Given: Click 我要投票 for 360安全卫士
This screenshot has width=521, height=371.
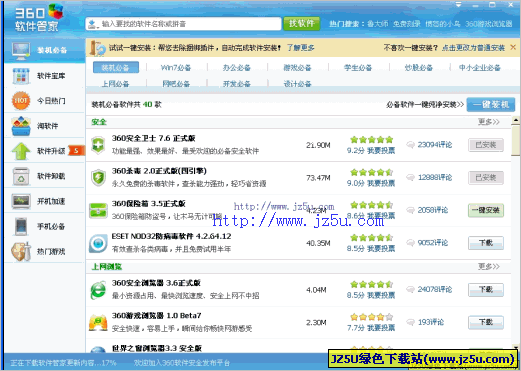Looking at the screenshot, I should [381, 151].
